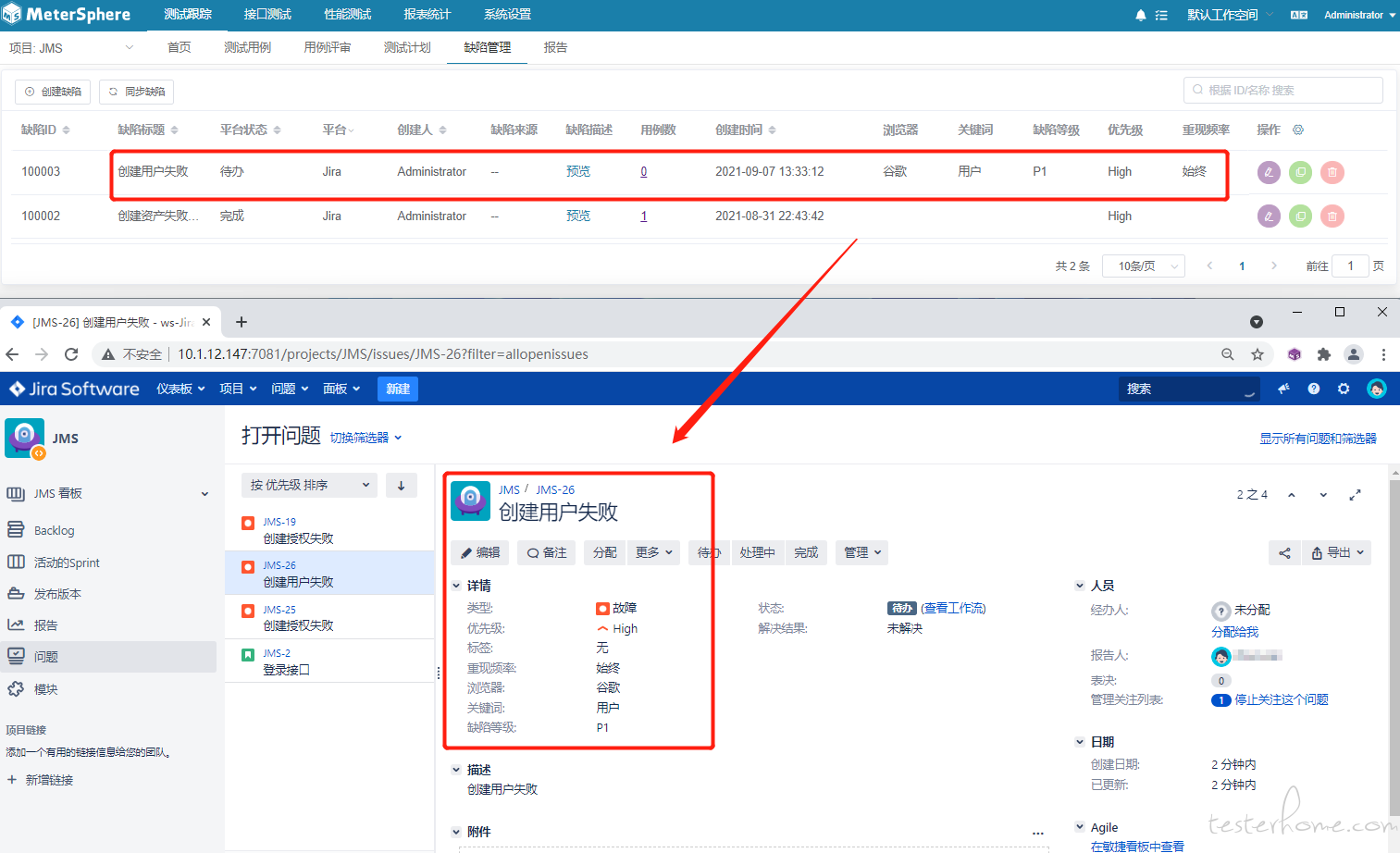Sort by 缺陷ID column header
1400x853 pixels.
point(45,130)
